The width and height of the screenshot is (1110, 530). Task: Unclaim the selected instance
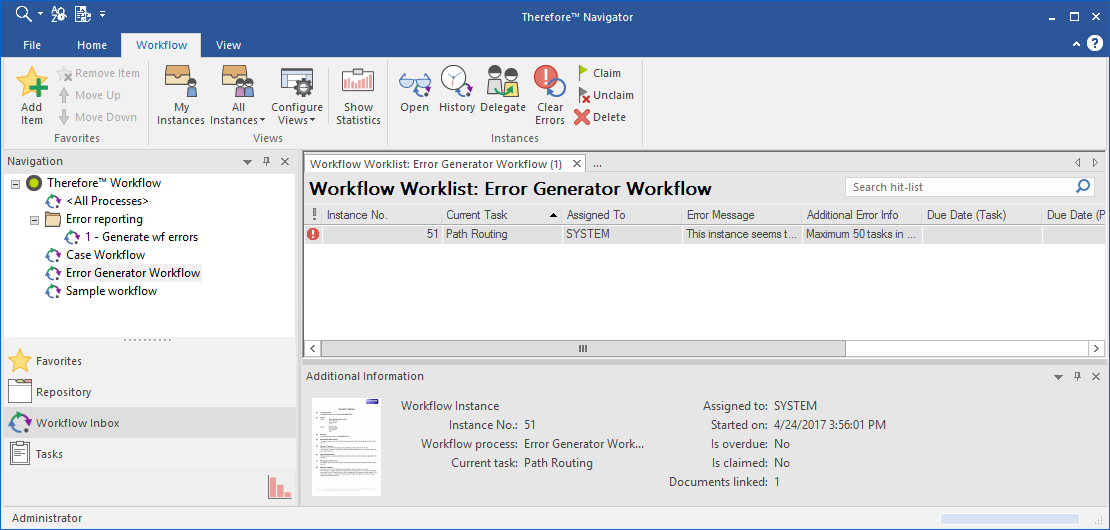click(x=605, y=95)
